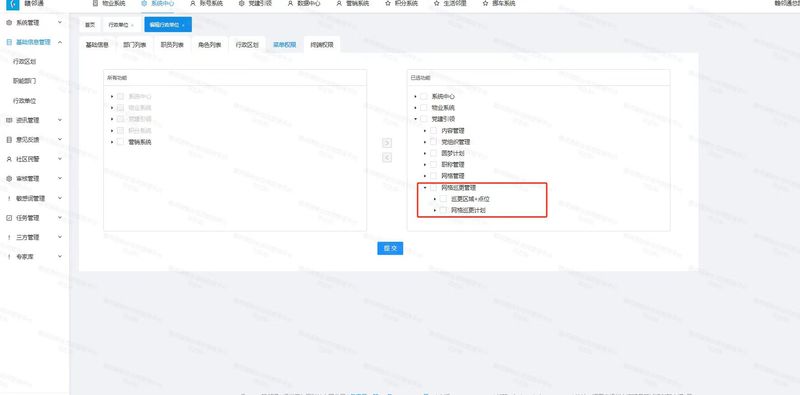Click the 审核管理 gear icon in sidebar
Image resolution: width=800 pixels, height=395 pixels.
[9, 179]
